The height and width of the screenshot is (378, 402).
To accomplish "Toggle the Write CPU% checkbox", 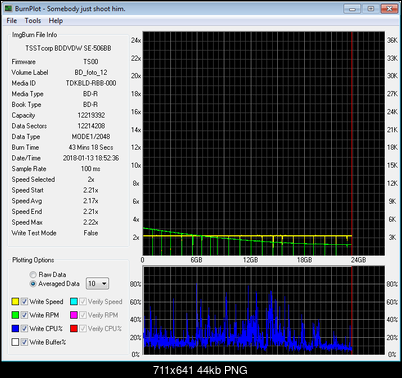I will point(24,329).
